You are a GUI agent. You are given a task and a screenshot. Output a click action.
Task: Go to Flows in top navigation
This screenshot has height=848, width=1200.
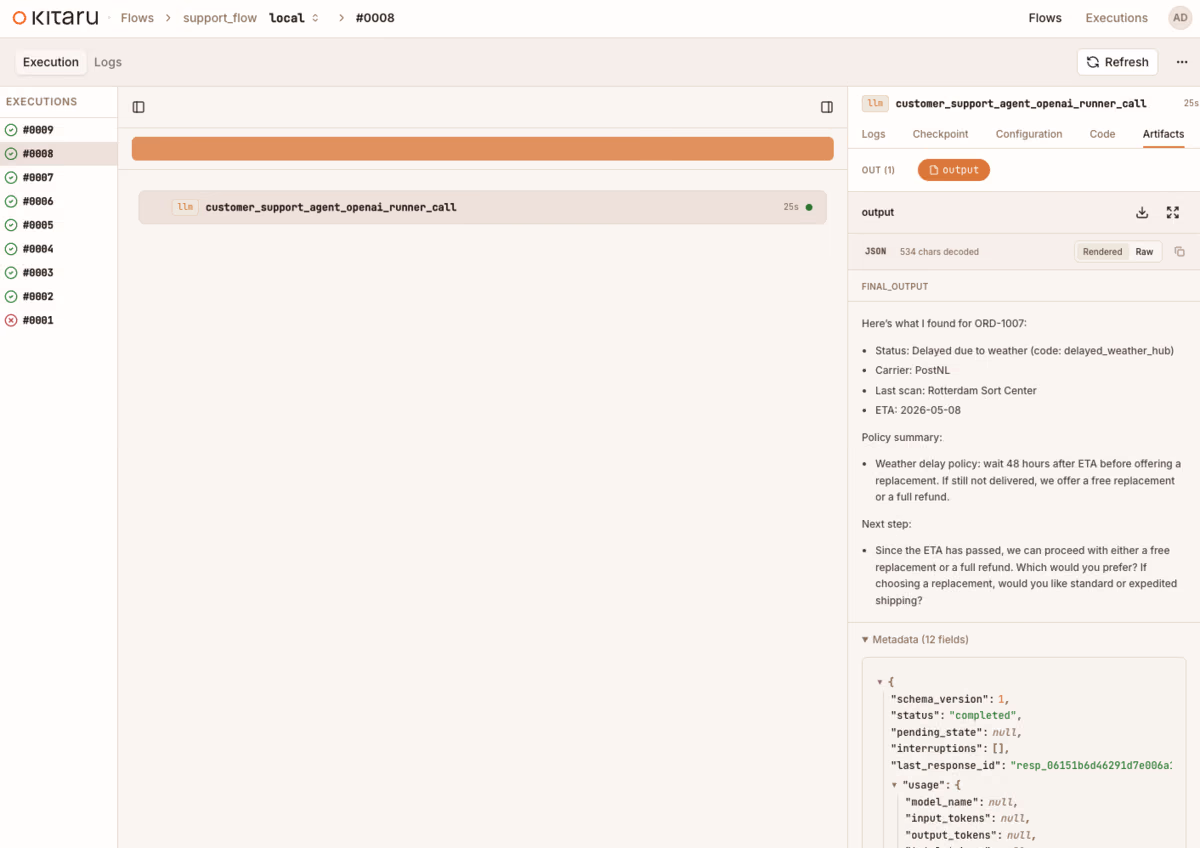point(1045,18)
